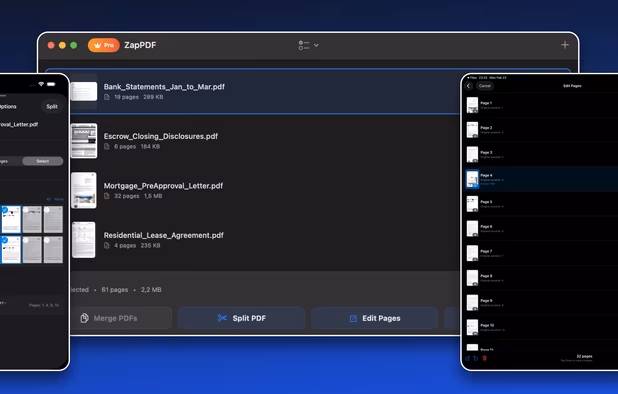Click the scissors icon on Split PDF
618x394 pixels.
coord(222,318)
